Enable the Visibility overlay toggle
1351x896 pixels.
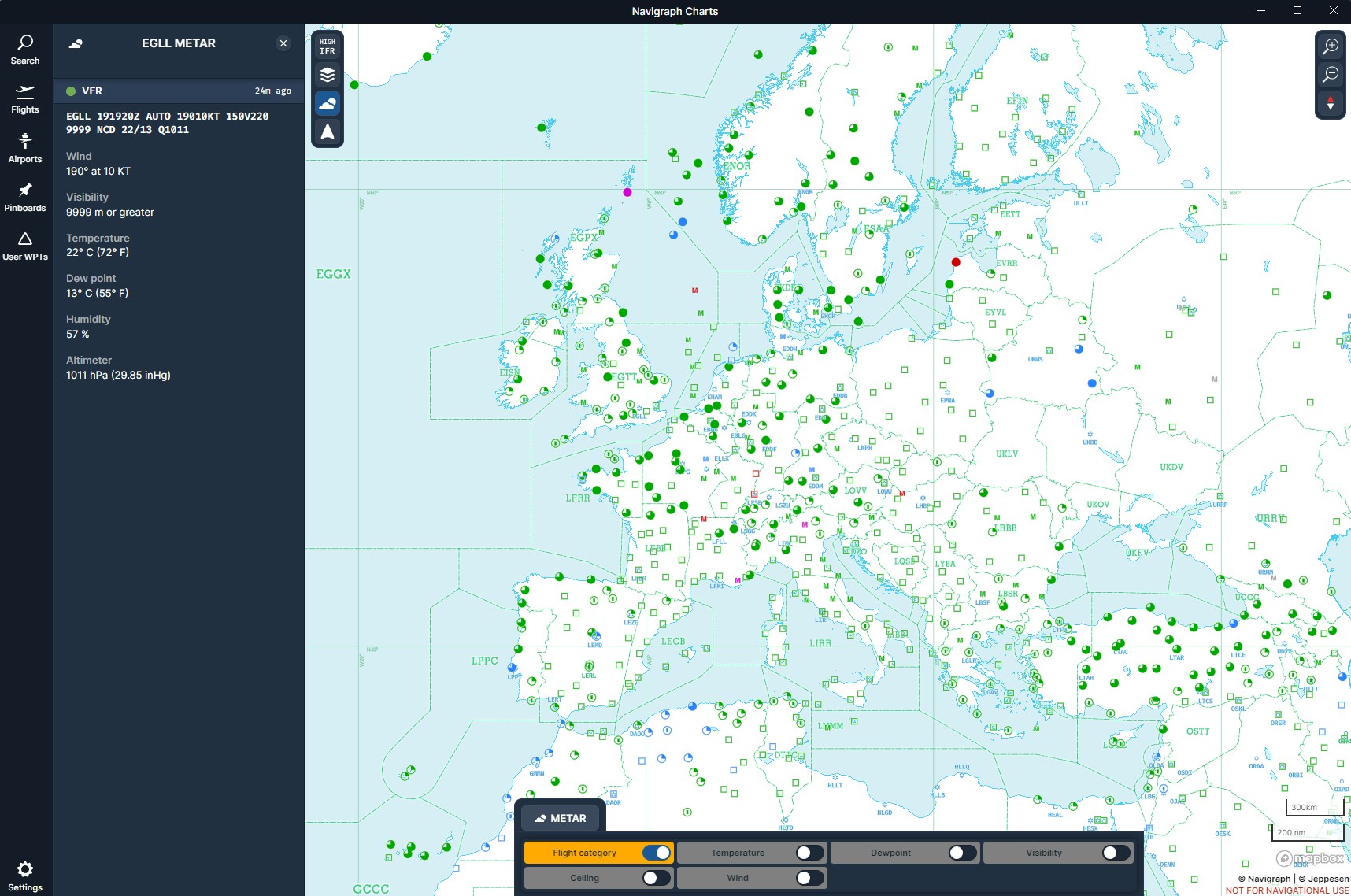(1116, 853)
